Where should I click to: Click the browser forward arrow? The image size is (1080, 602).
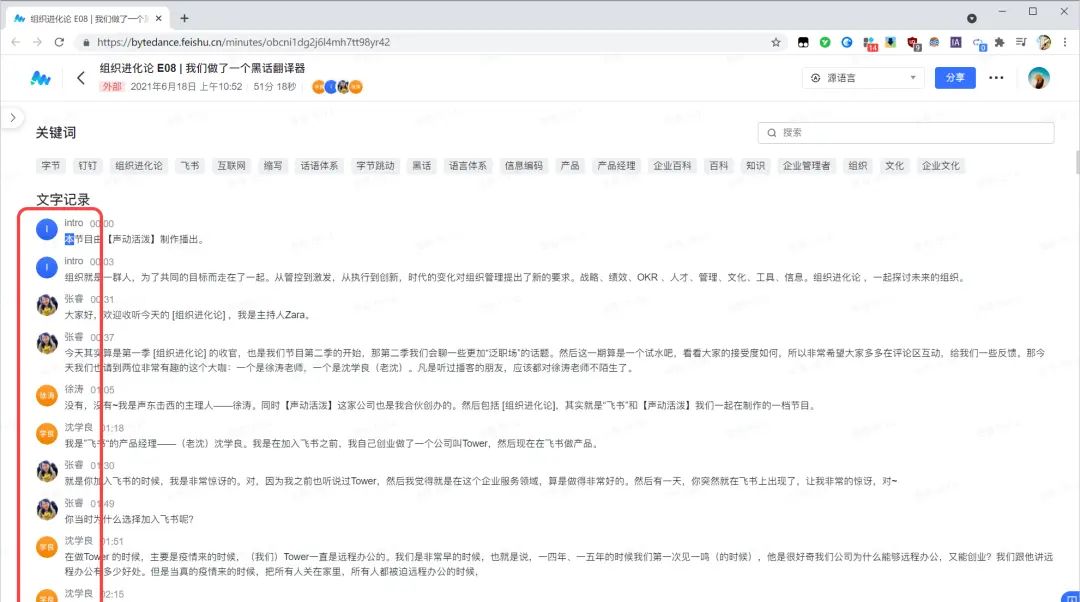click(37, 42)
